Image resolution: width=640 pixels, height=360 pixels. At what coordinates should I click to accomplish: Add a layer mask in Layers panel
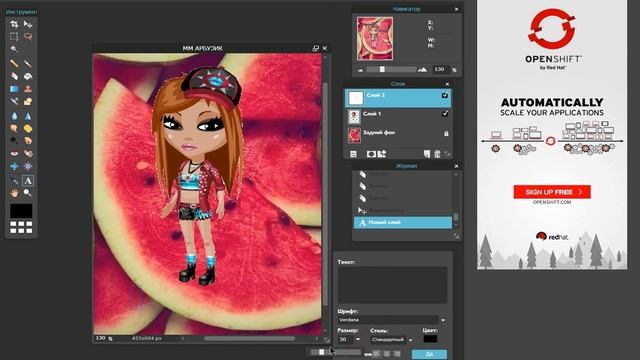(371, 154)
